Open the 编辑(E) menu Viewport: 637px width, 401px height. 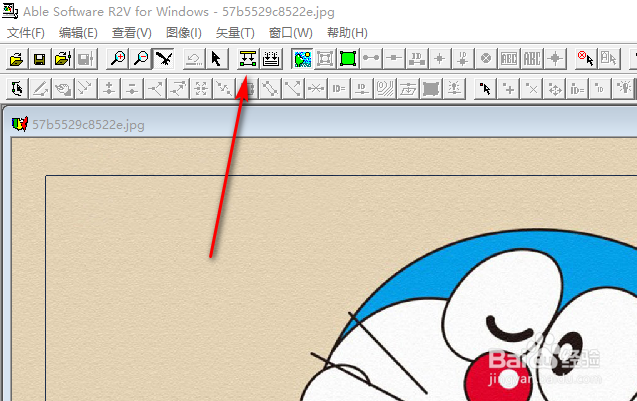pyautogui.click(x=78, y=33)
